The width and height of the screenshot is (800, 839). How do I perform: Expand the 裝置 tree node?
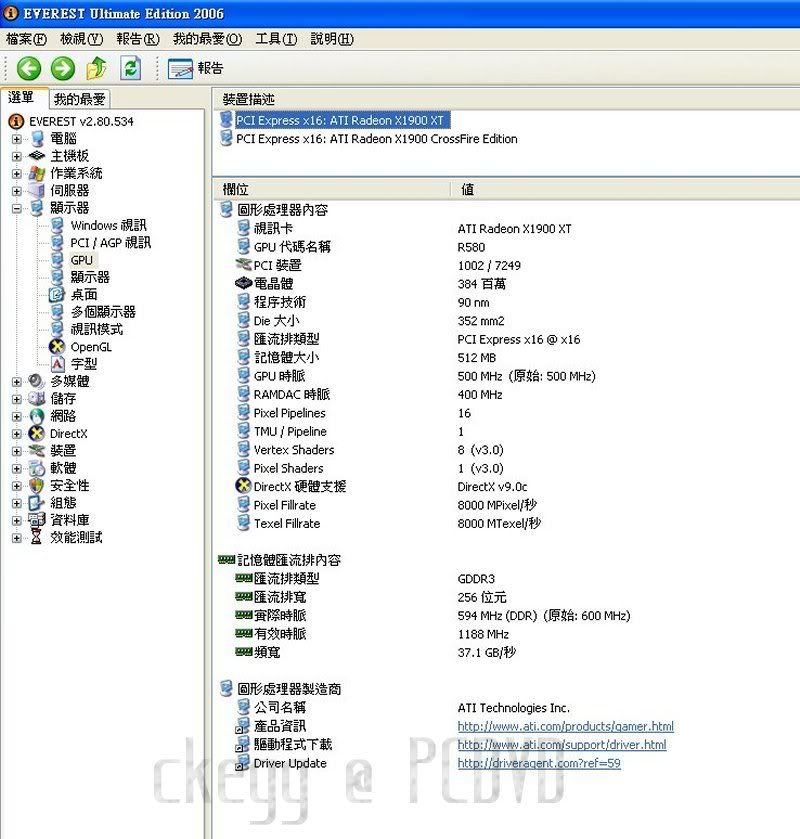(x=17, y=451)
